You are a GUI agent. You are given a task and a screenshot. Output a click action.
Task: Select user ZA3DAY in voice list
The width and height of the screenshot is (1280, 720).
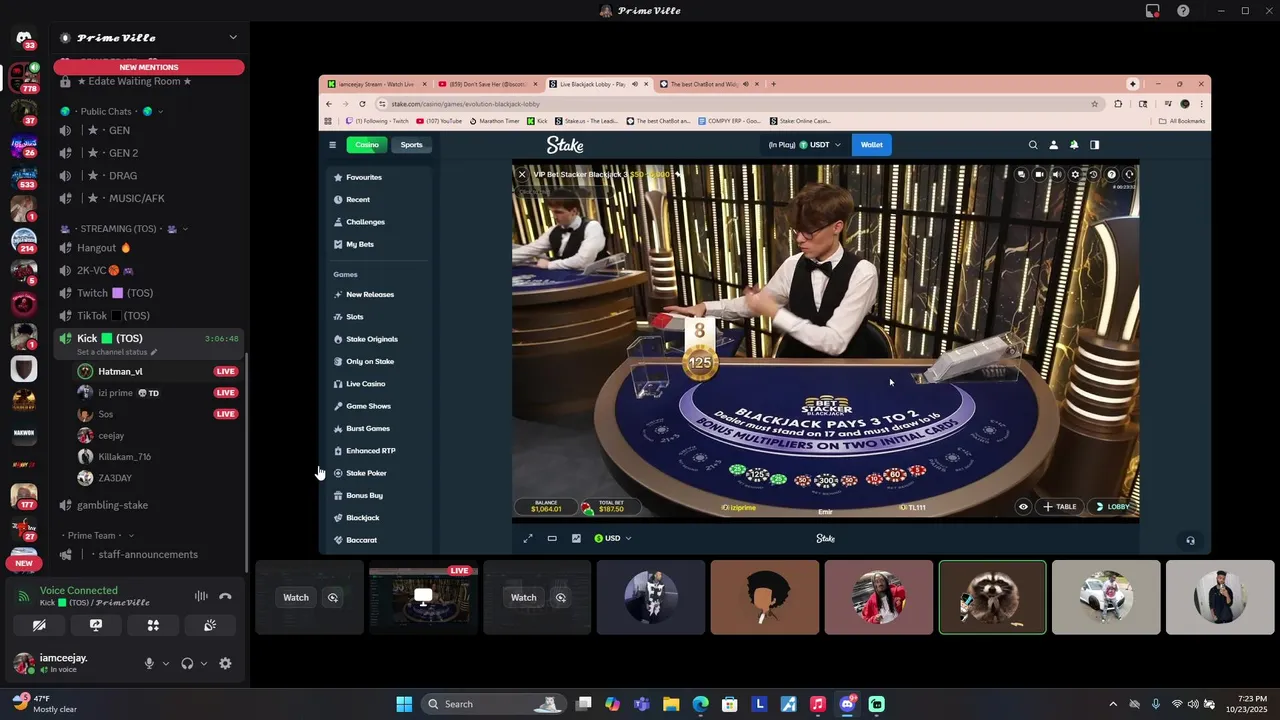tap(155, 478)
